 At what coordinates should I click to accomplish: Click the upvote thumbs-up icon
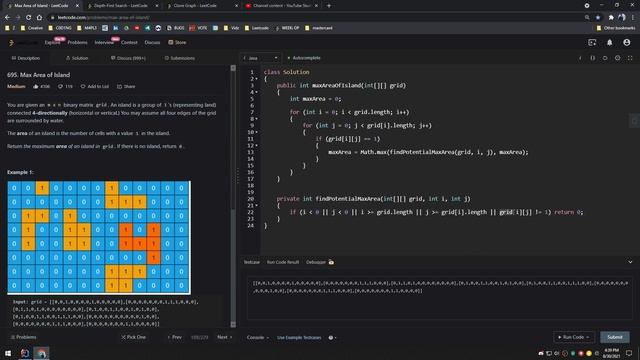(x=36, y=87)
